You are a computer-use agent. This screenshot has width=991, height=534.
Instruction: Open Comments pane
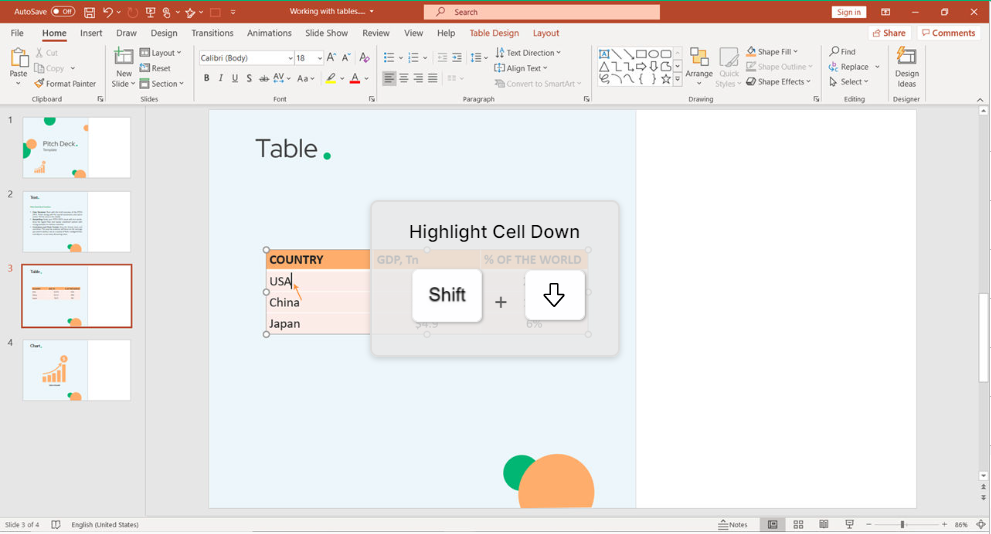point(949,33)
